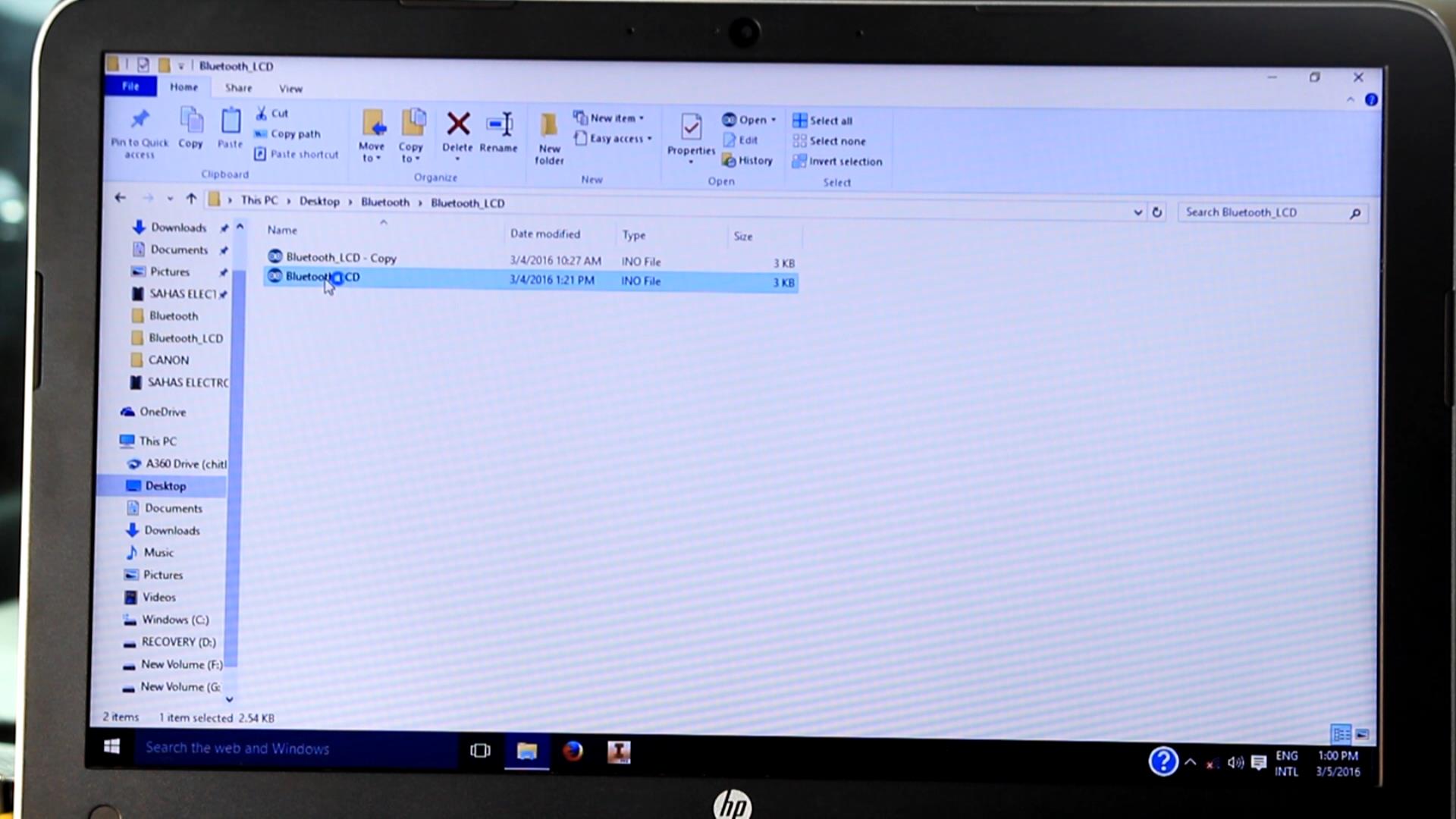Open the View ribbon tab
The height and width of the screenshot is (819, 1456).
(x=290, y=89)
